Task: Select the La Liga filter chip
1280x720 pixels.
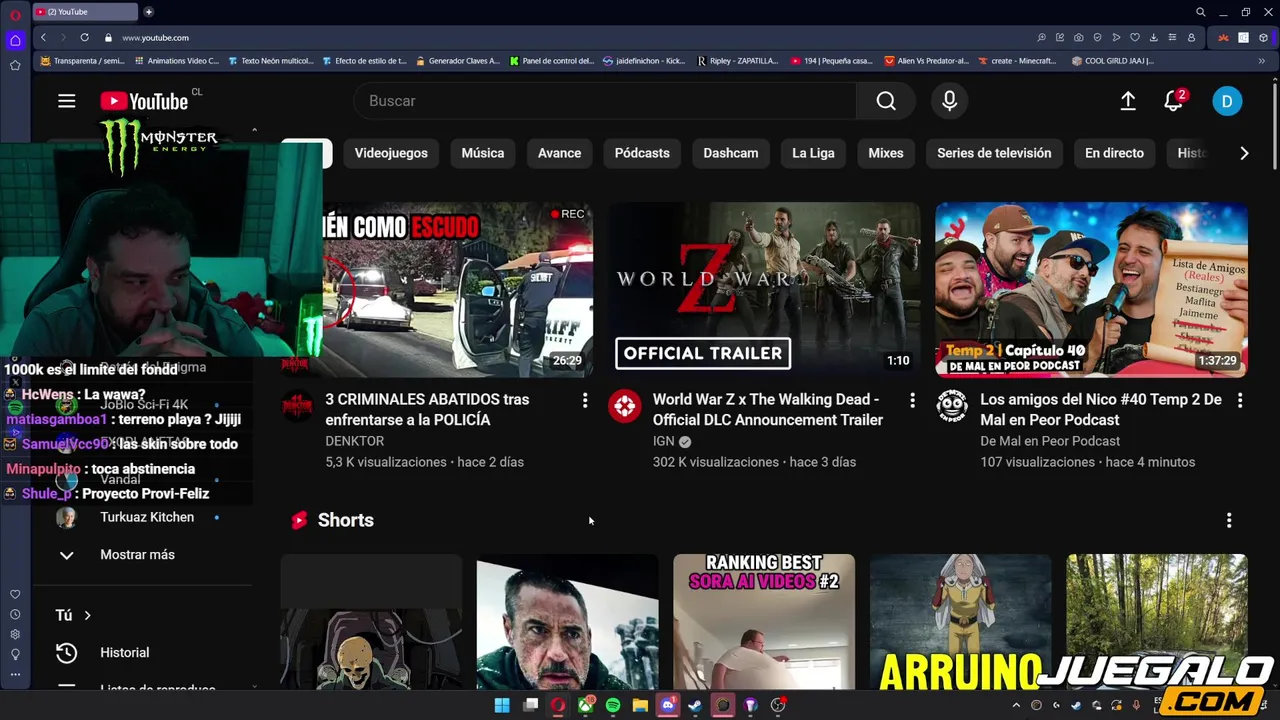Action: point(813,153)
